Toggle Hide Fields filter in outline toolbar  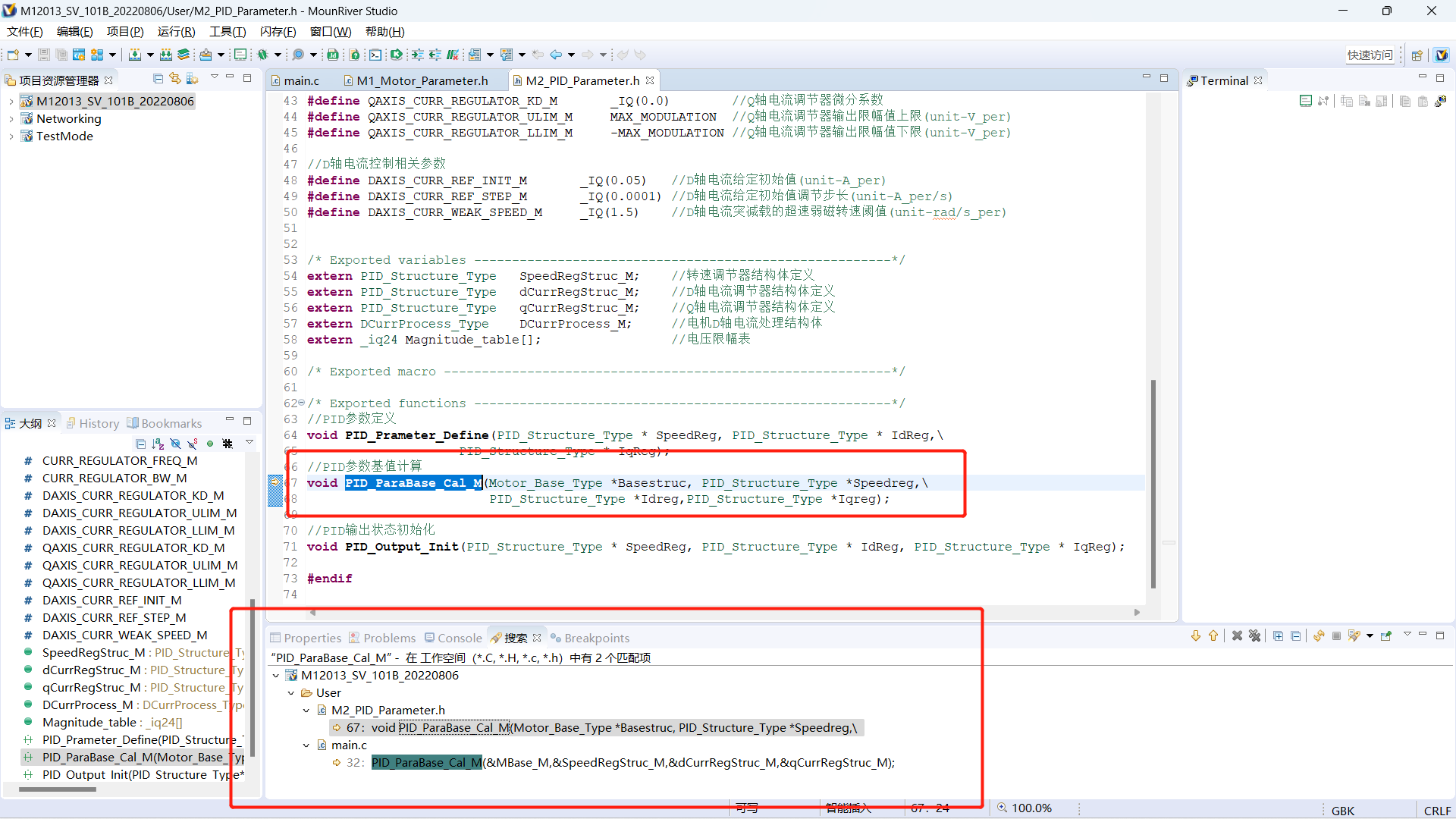pos(175,444)
